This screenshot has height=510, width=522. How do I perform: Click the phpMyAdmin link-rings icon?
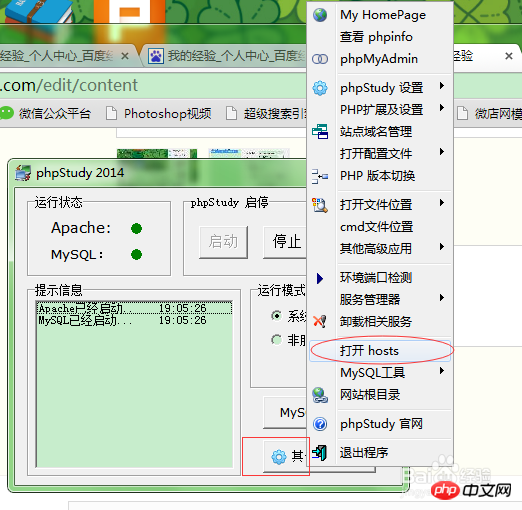pyautogui.click(x=320, y=59)
